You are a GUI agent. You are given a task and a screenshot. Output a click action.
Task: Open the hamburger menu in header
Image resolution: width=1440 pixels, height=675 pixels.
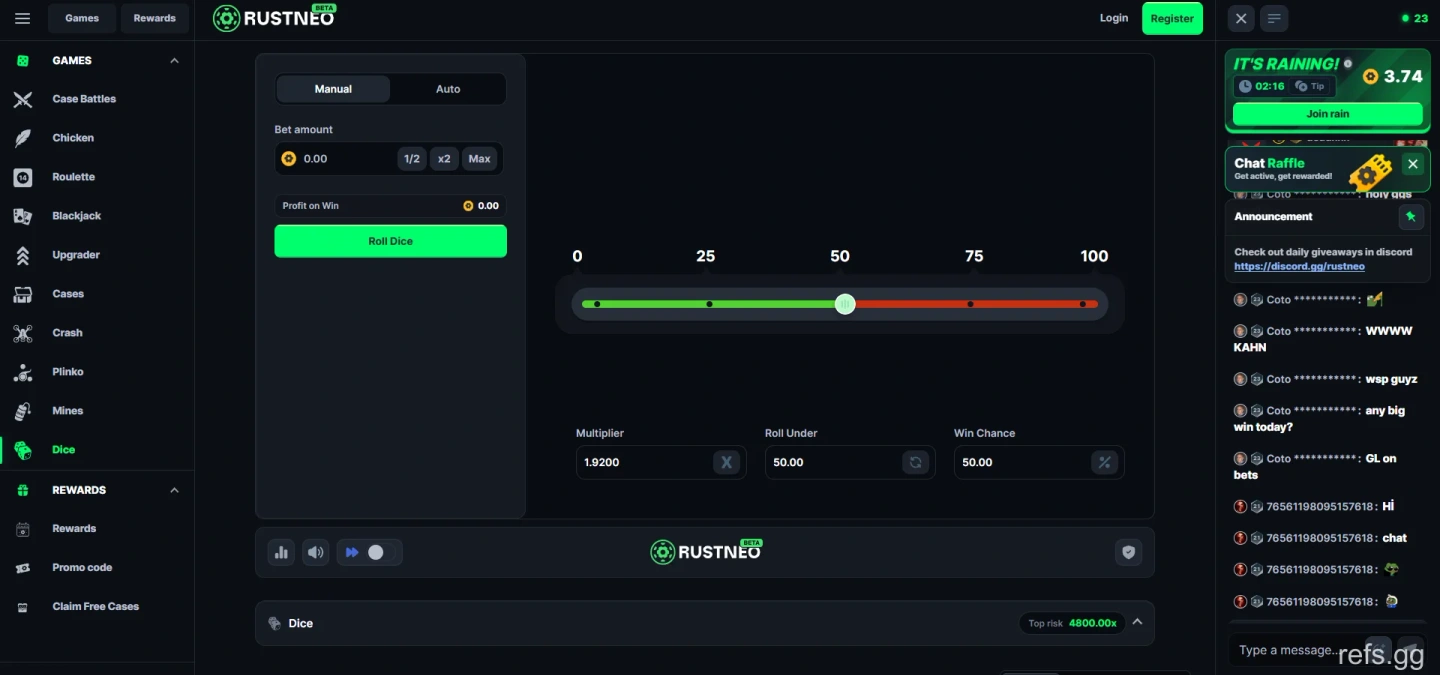pos(23,18)
